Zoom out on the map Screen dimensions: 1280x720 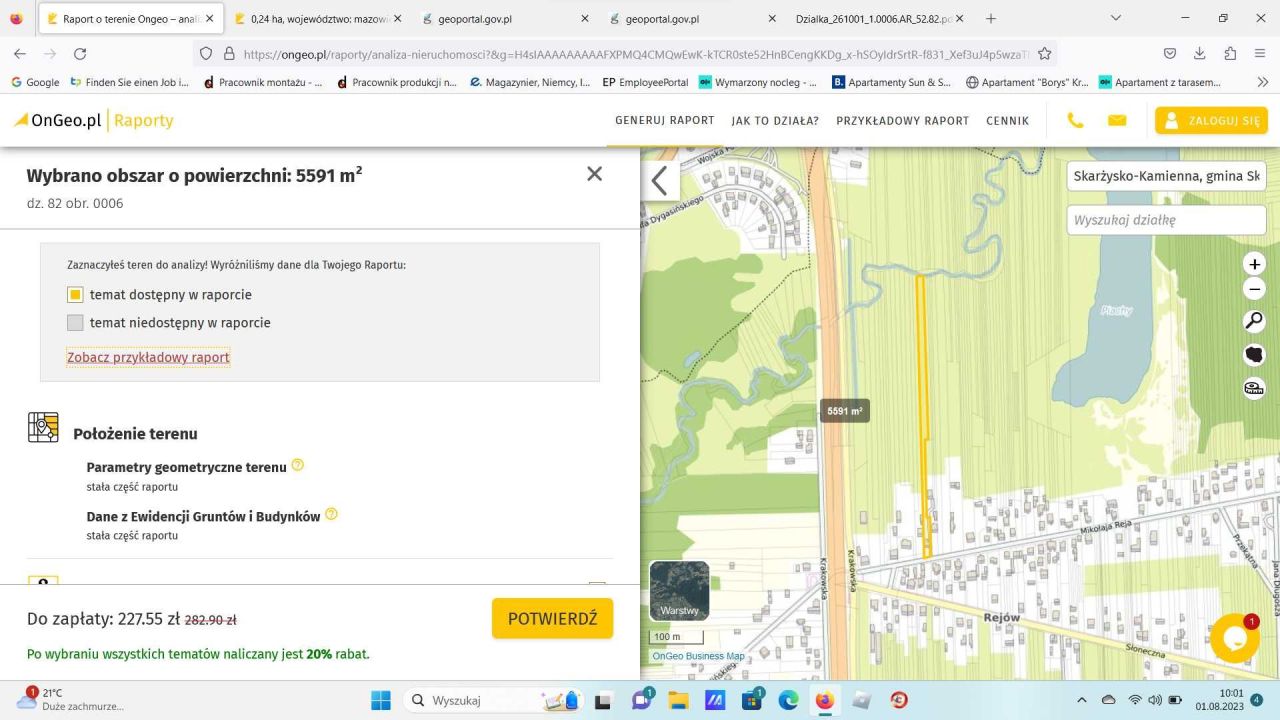1254,289
